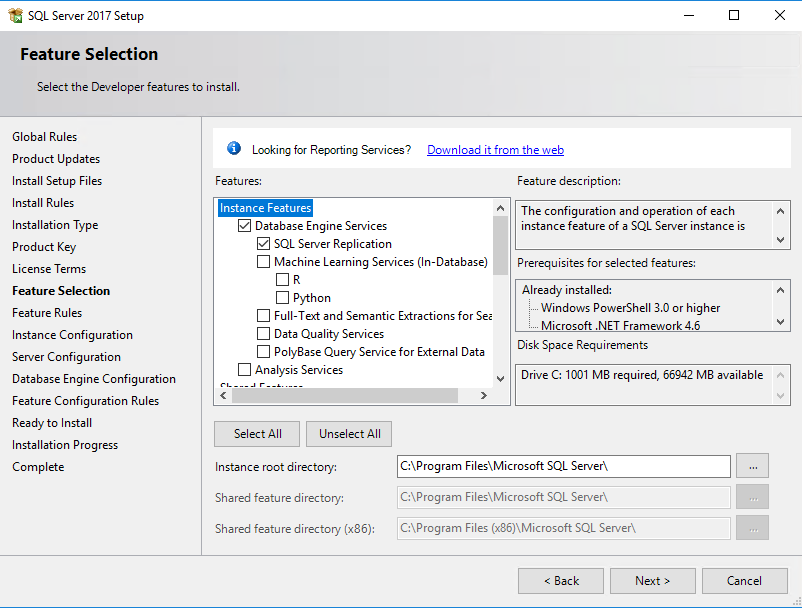Select the Instance Features tree root
This screenshot has height=608, width=802.
point(264,207)
